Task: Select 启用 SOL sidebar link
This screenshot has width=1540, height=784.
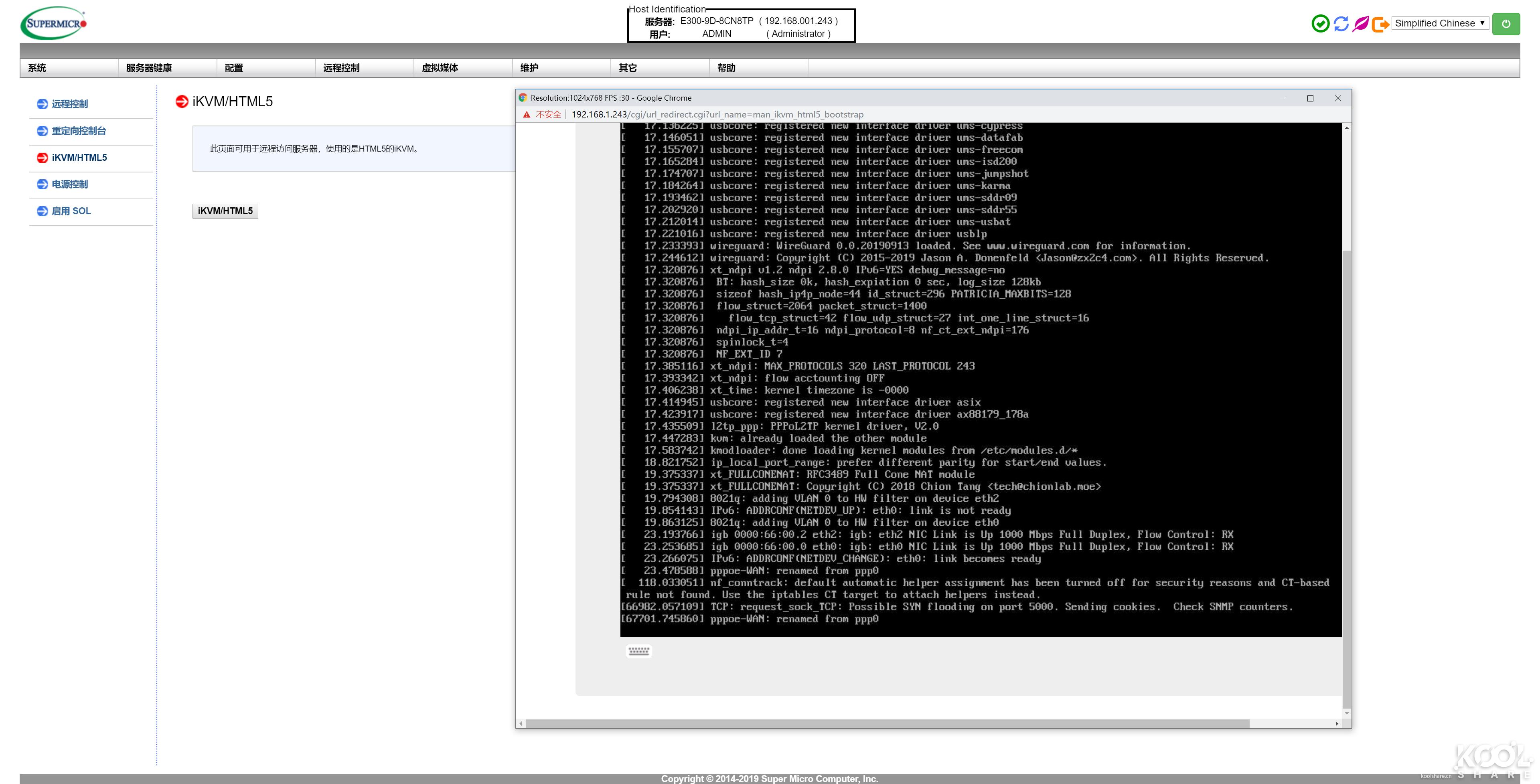Action: pyautogui.click(x=71, y=211)
